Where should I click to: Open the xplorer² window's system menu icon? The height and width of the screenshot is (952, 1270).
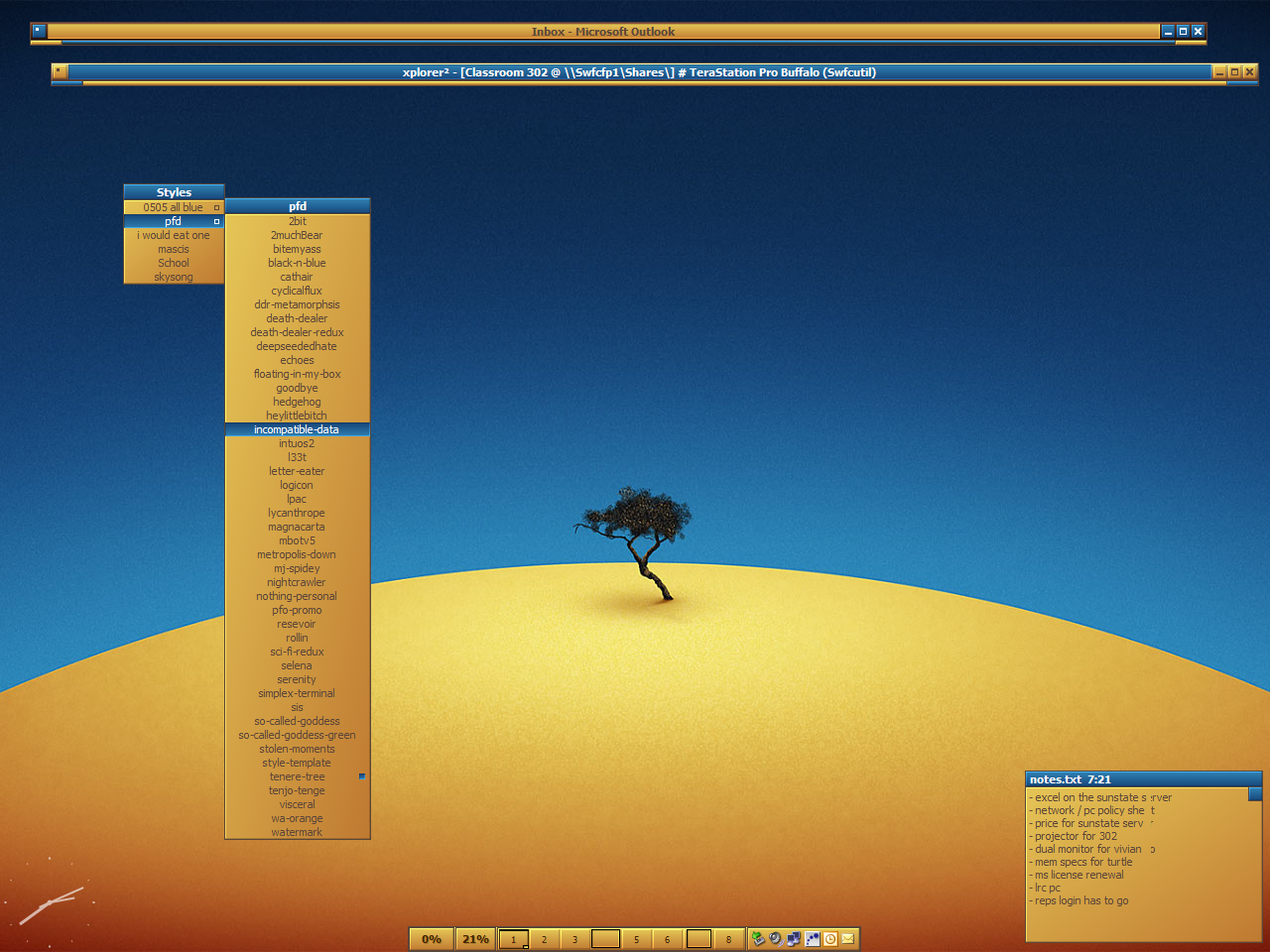(60, 71)
